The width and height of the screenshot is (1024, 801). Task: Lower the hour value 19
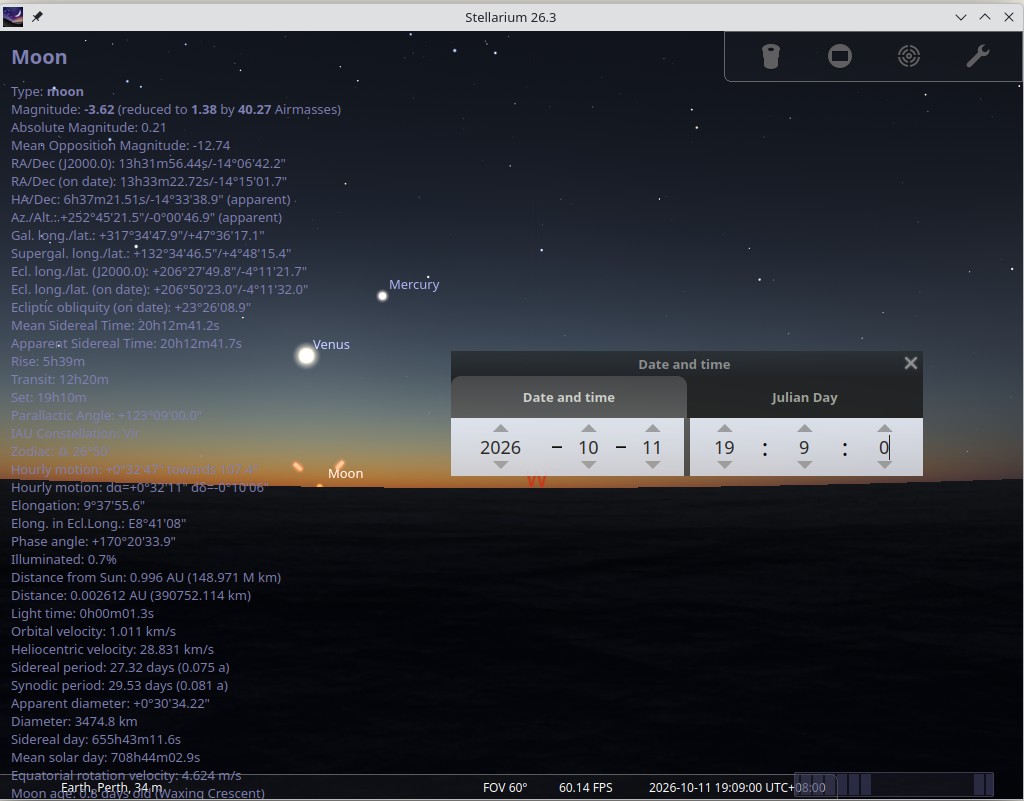click(x=724, y=465)
